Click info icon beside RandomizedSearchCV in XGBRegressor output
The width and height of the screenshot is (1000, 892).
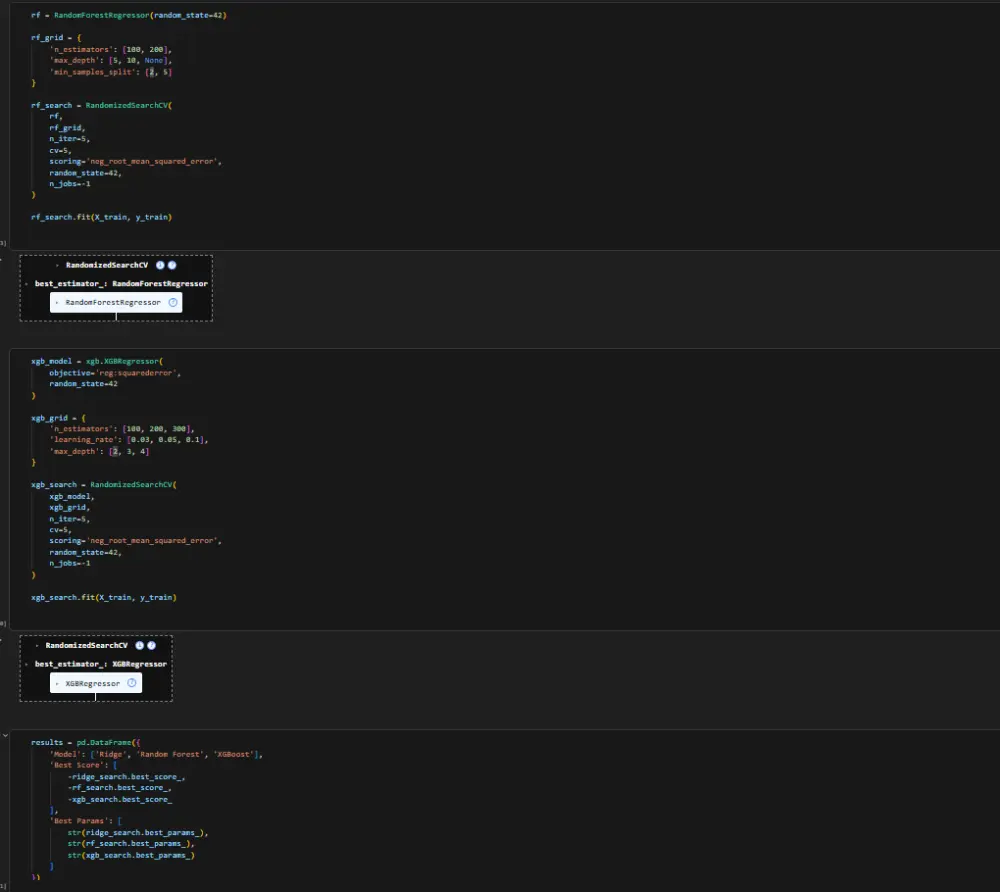point(140,645)
